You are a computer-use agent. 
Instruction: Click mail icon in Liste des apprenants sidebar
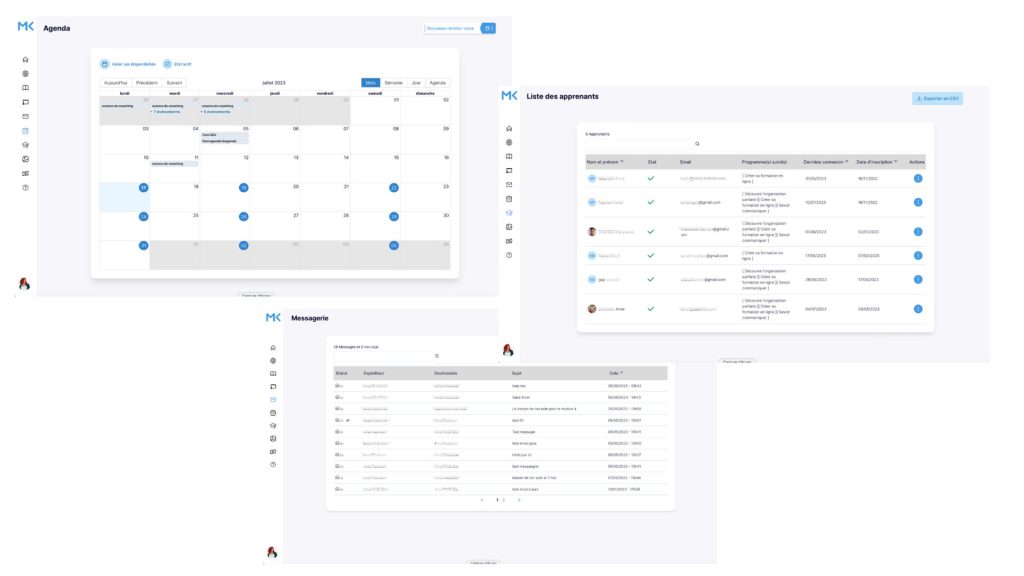(x=509, y=185)
